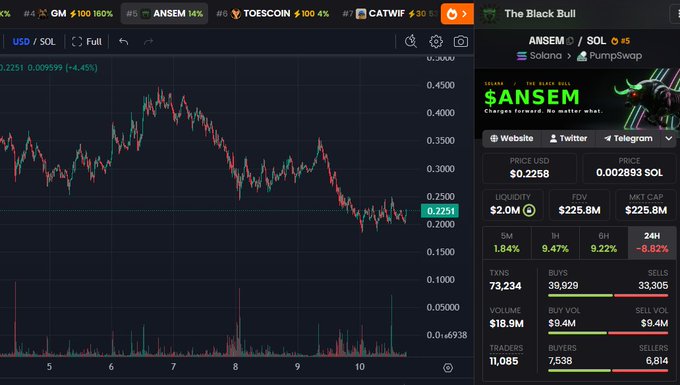Open chart in Full screen mode
The height and width of the screenshot is (385, 680).
87,42
